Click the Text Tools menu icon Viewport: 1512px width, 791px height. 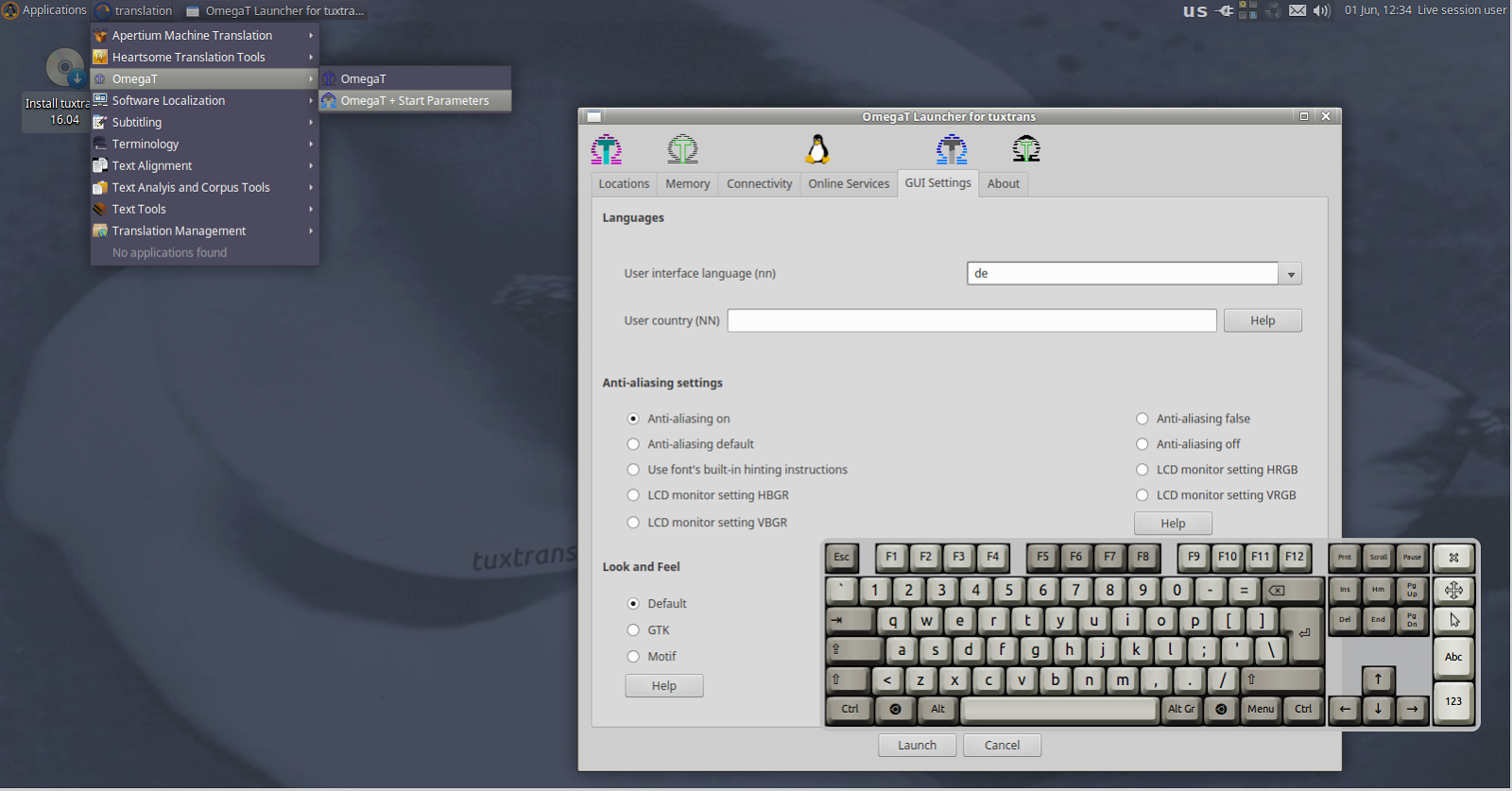[100, 210]
